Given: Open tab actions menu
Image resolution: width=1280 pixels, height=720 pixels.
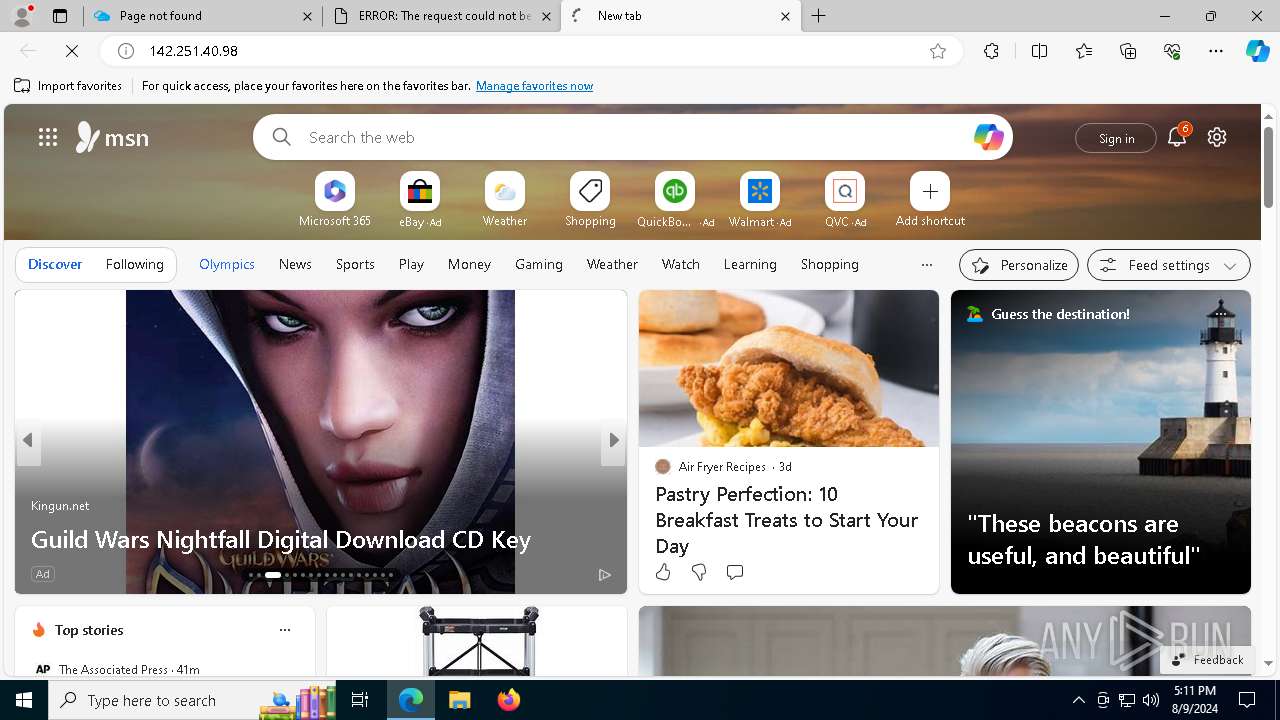Looking at the screenshot, I should (x=60, y=16).
